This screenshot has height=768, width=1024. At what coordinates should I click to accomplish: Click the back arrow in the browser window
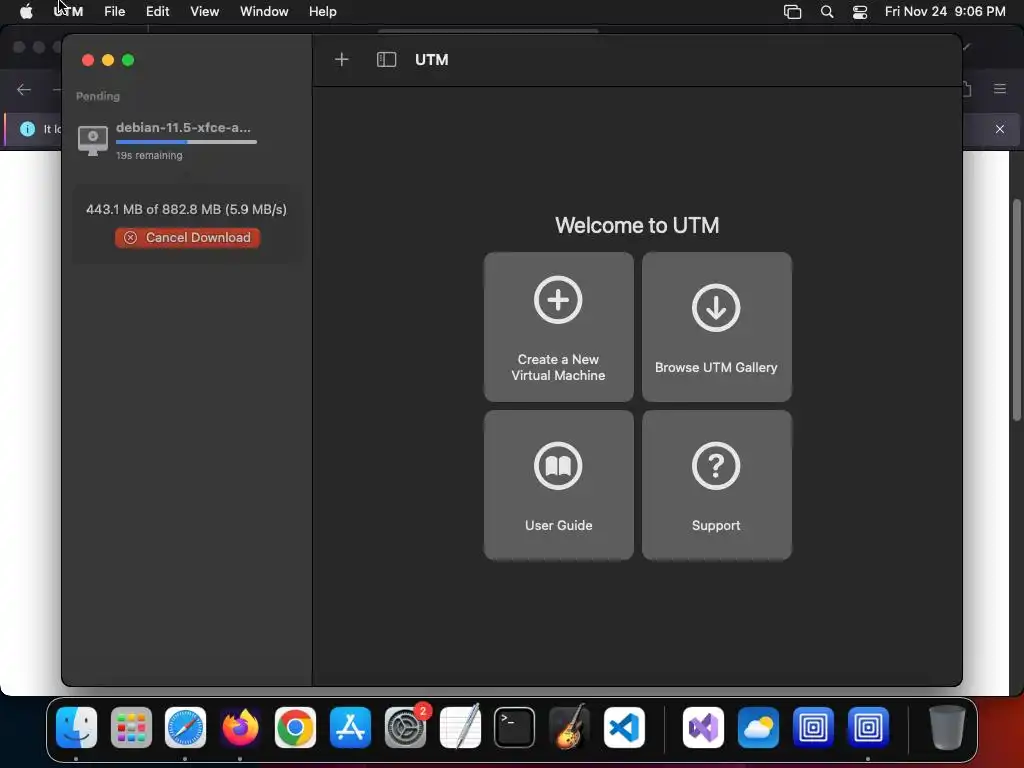pos(24,89)
